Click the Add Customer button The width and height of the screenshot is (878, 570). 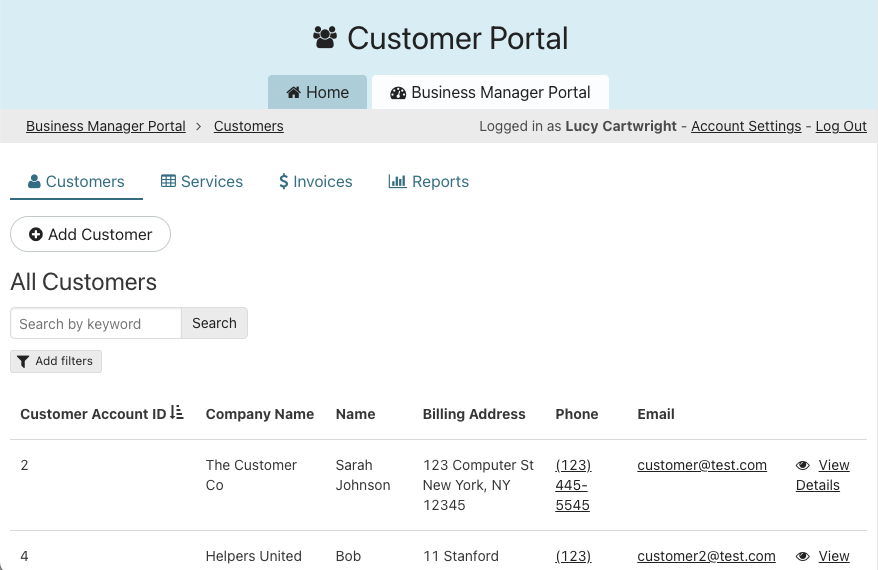click(x=91, y=234)
